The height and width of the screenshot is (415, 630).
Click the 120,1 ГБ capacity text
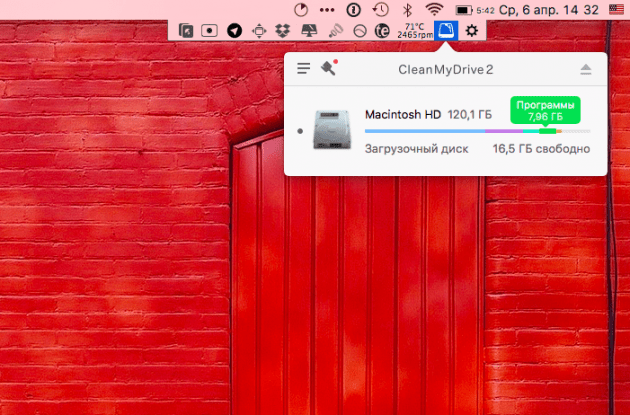coord(470,114)
